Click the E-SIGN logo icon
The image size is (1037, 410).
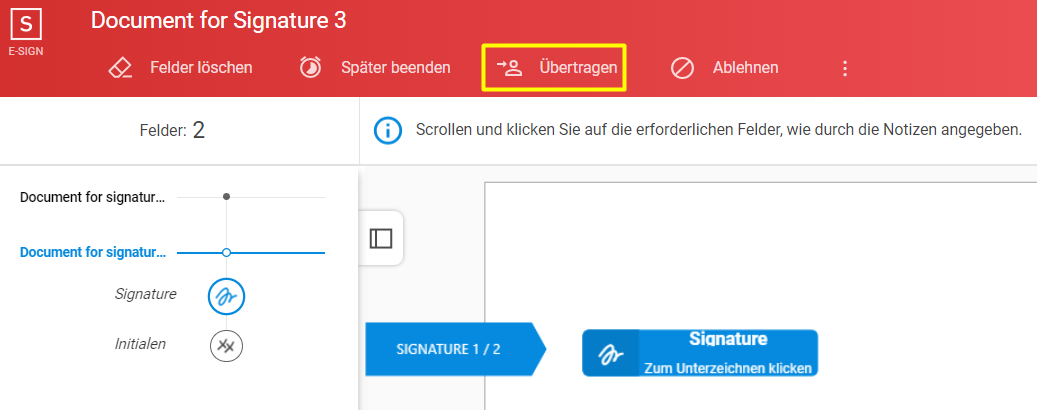(x=26, y=25)
